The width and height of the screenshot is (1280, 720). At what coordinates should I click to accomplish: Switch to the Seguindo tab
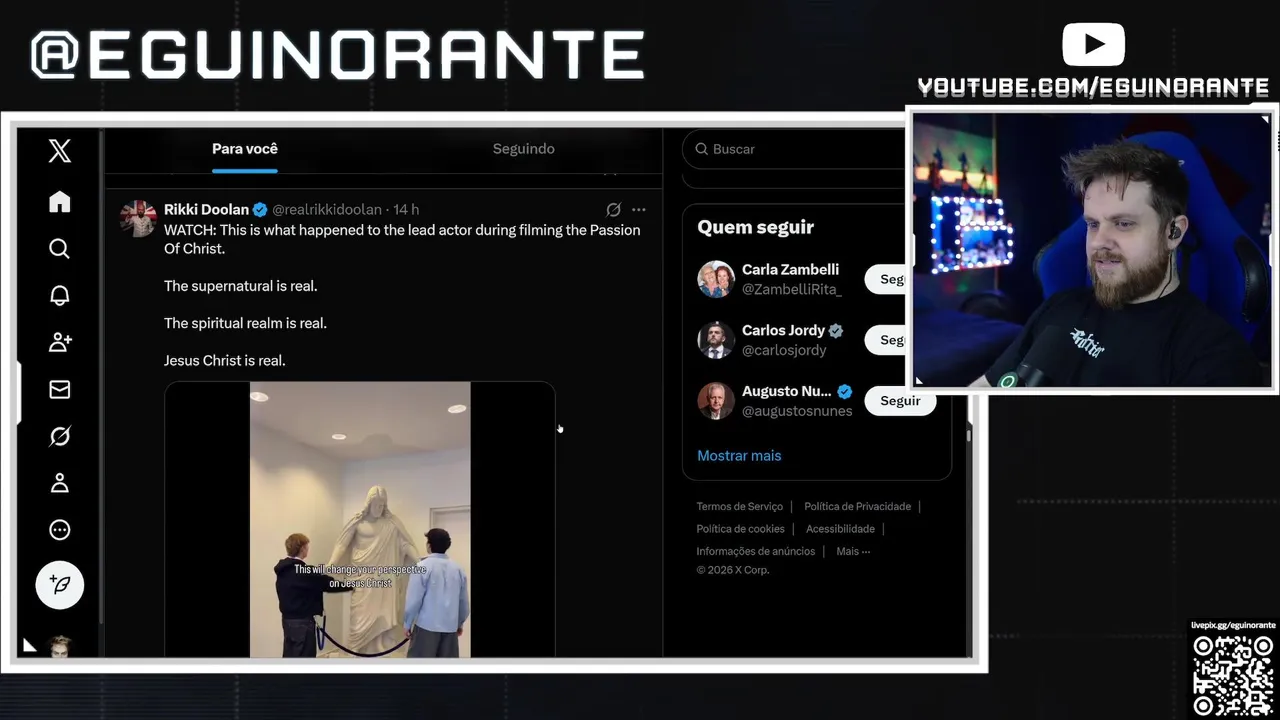point(523,149)
